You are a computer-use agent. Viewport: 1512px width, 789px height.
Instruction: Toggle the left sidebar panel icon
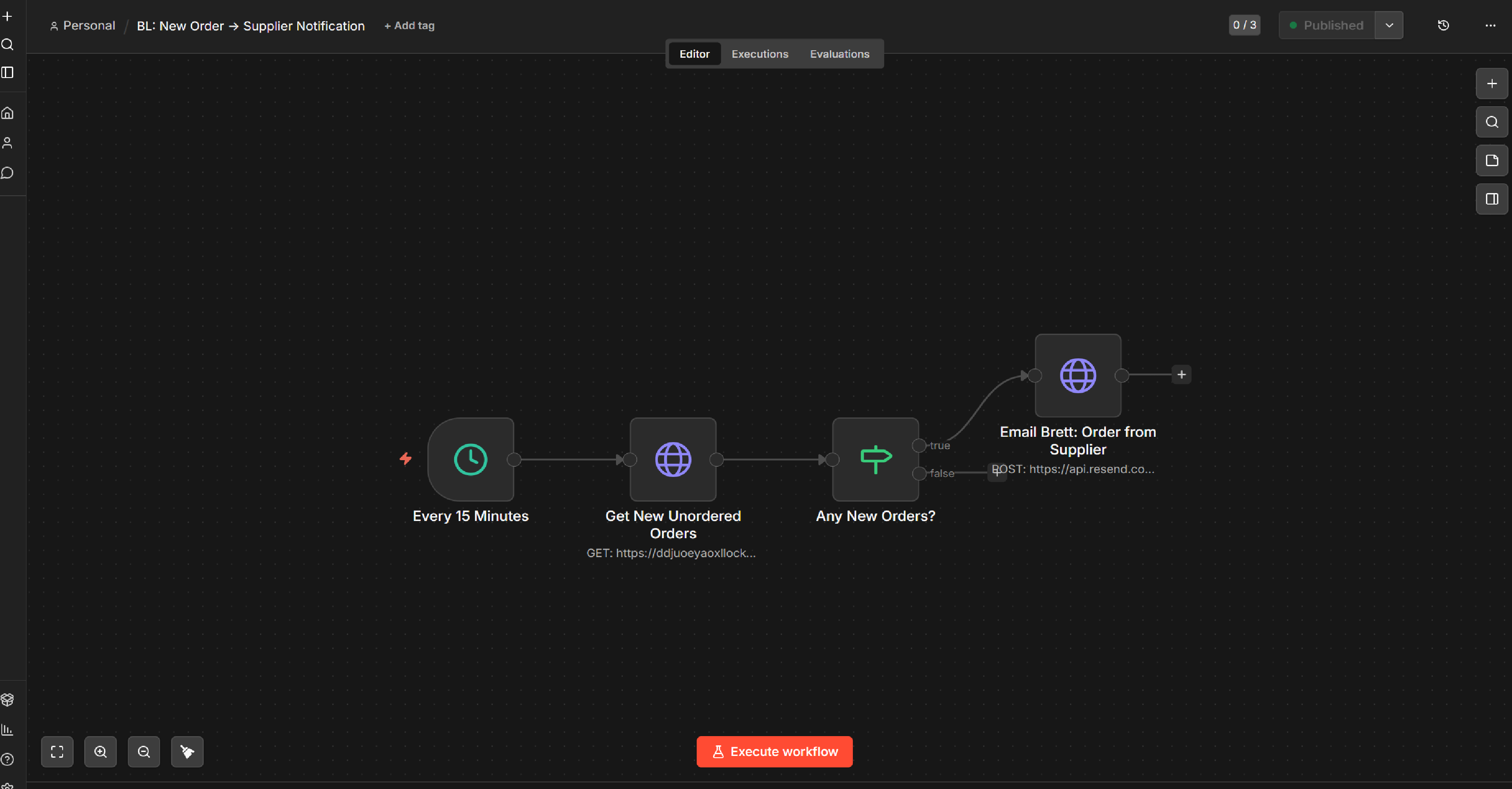pyautogui.click(x=7, y=72)
